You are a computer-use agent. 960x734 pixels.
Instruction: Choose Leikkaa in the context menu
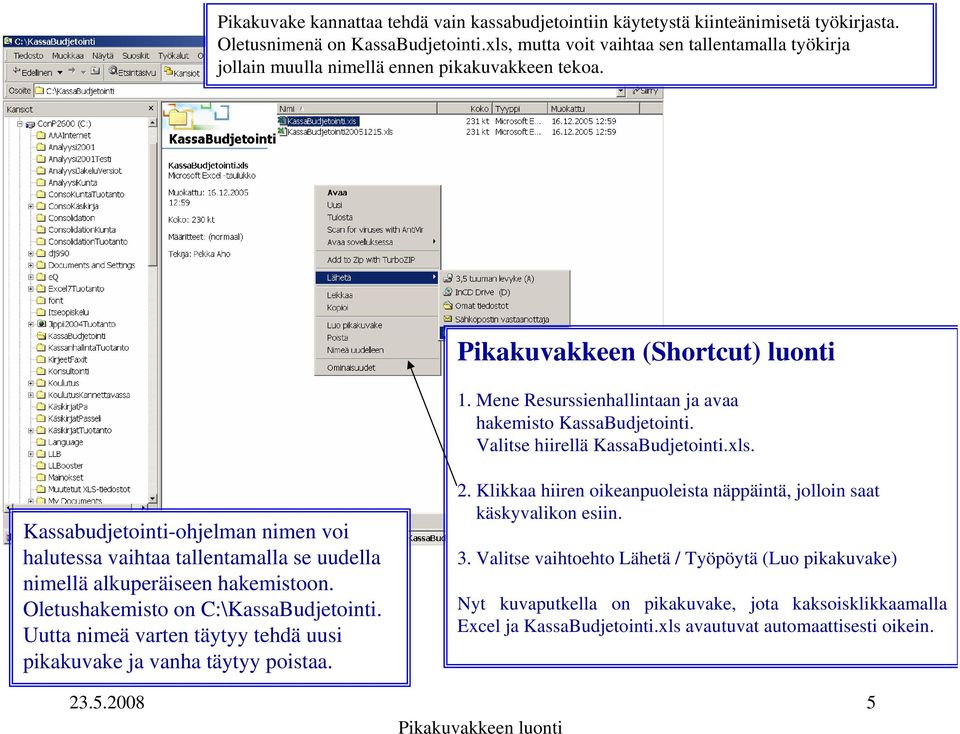pyautogui.click(x=377, y=295)
